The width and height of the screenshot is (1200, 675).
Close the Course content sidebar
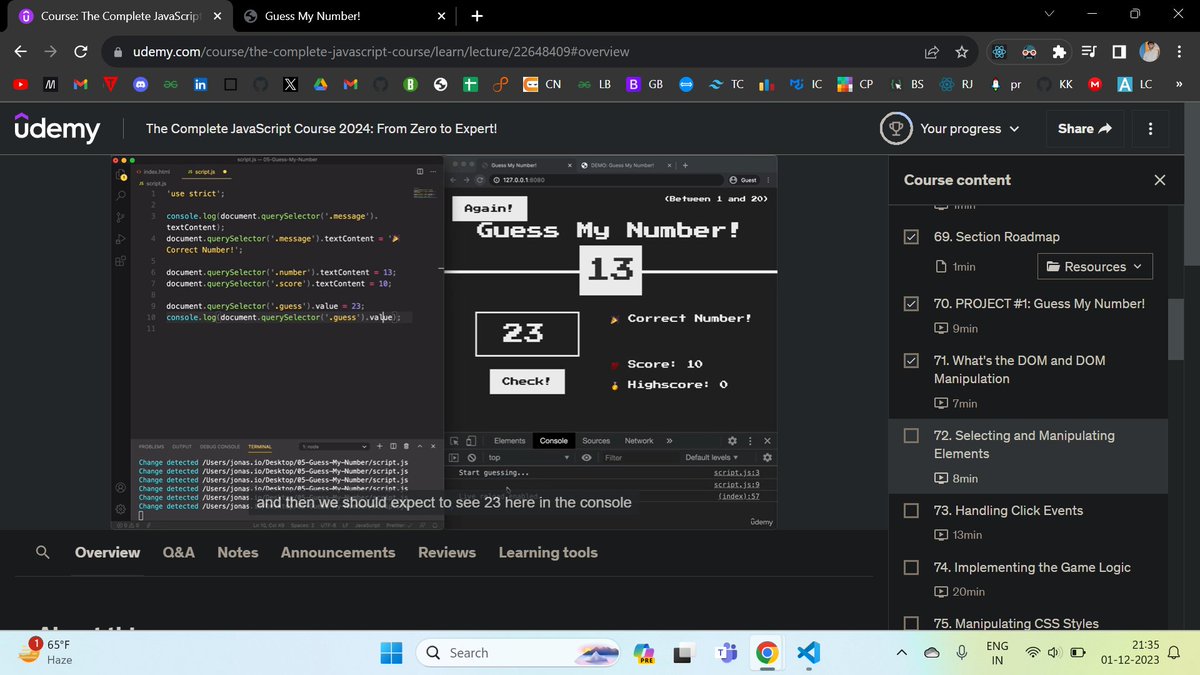tap(1159, 180)
